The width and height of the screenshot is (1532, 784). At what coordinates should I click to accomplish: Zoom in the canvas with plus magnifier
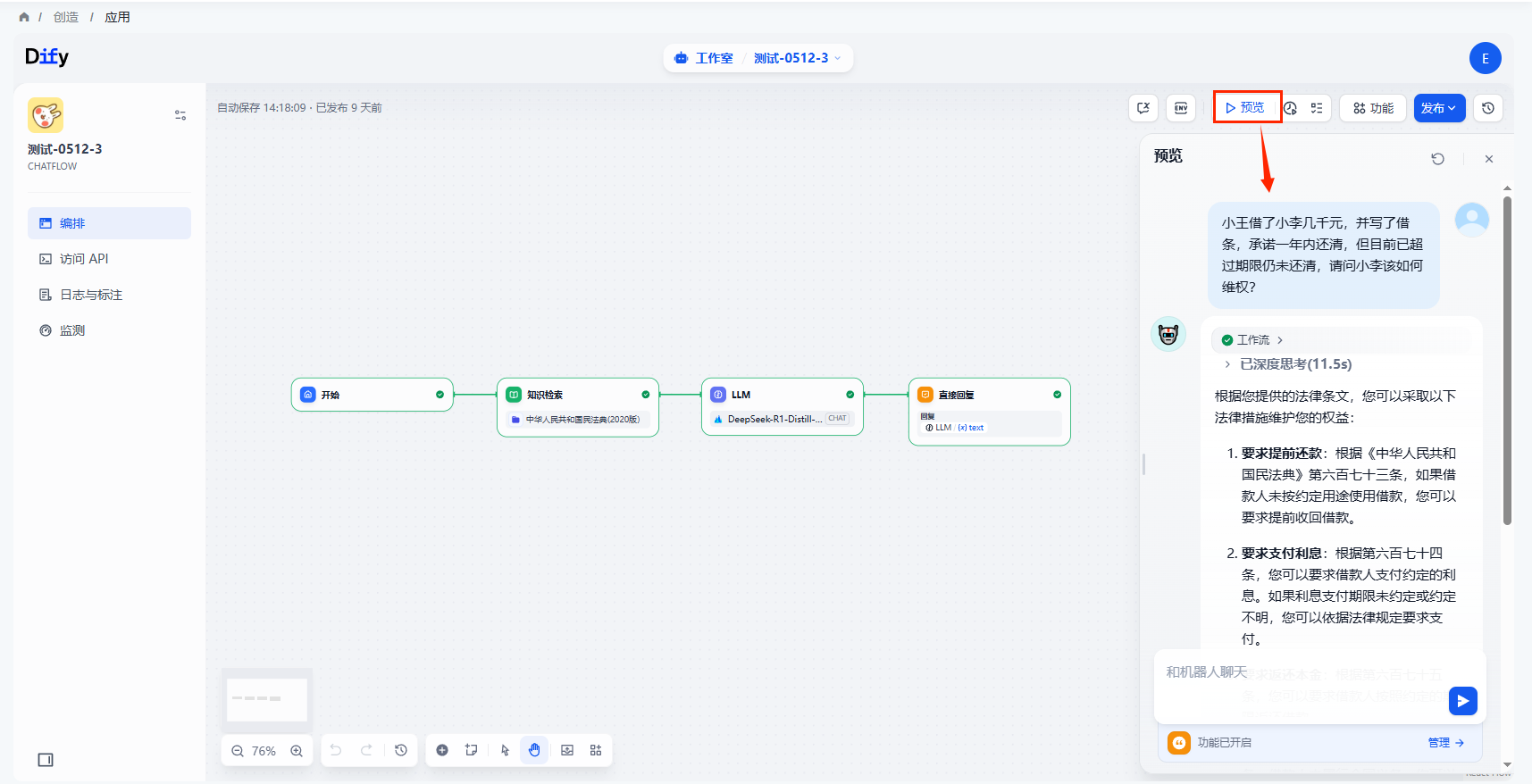[297, 751]
